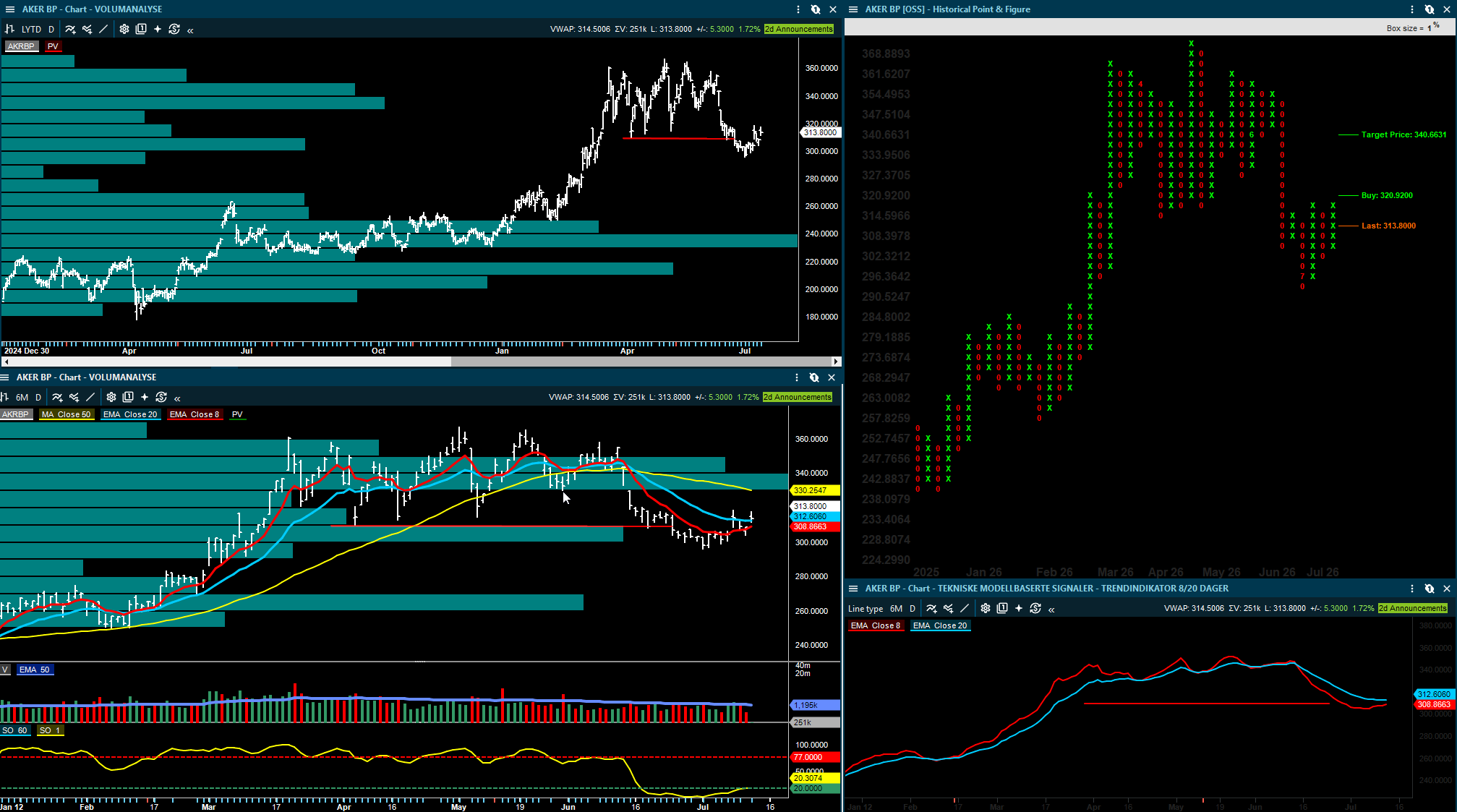The image size is (1457, 812).
Task: Toggle SO 60 stochastic legend
Action: (14, 730)
